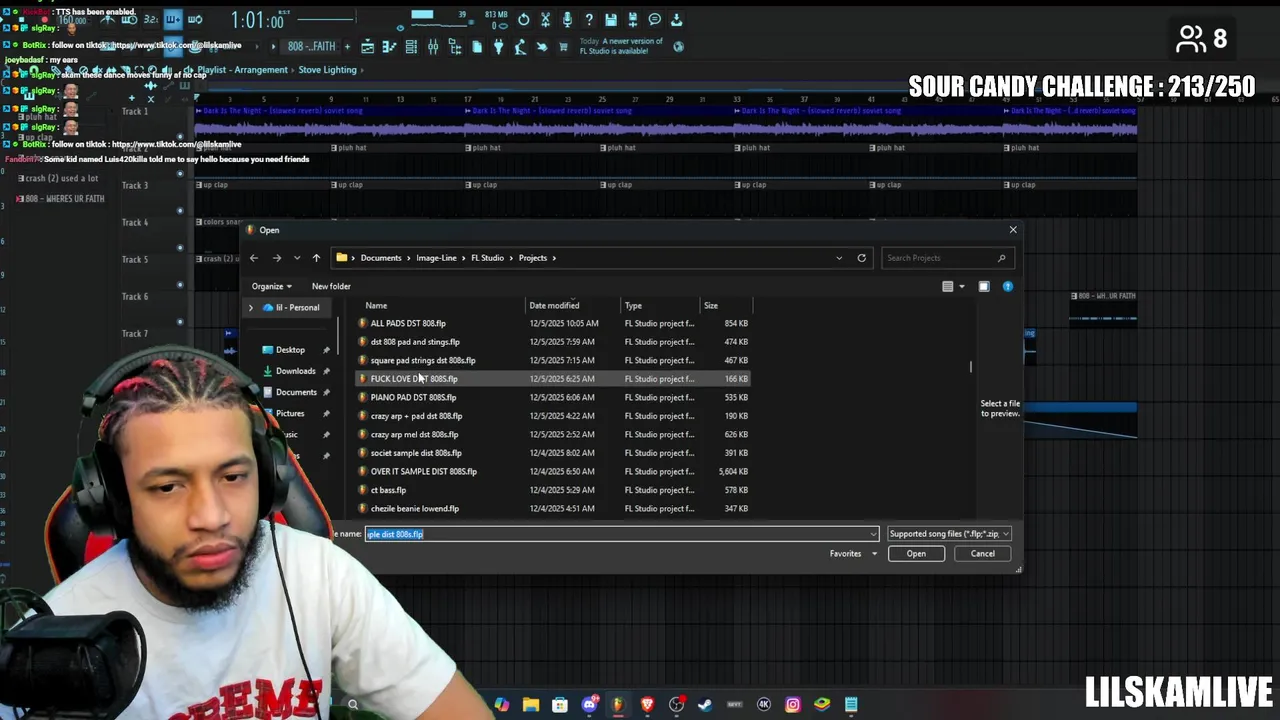
Task: Open the file name history dropdown arrow
Action: [873, 534]
